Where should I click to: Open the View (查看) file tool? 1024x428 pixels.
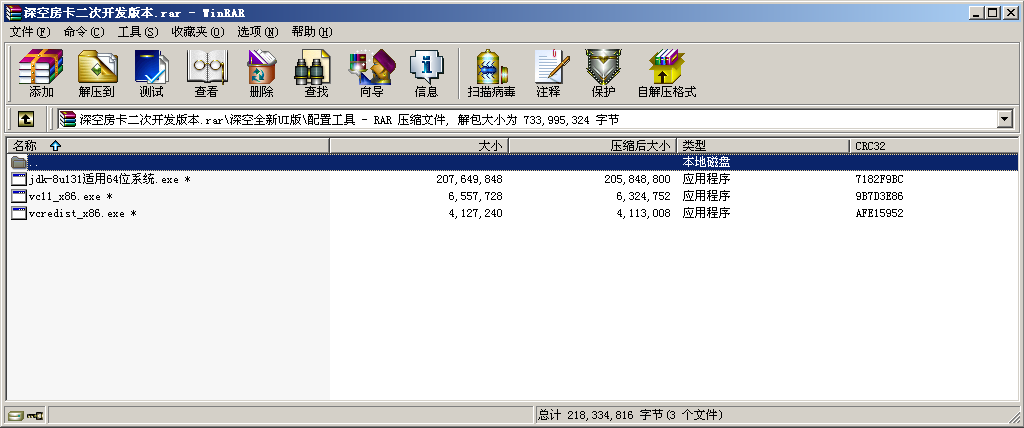point(206,73)
